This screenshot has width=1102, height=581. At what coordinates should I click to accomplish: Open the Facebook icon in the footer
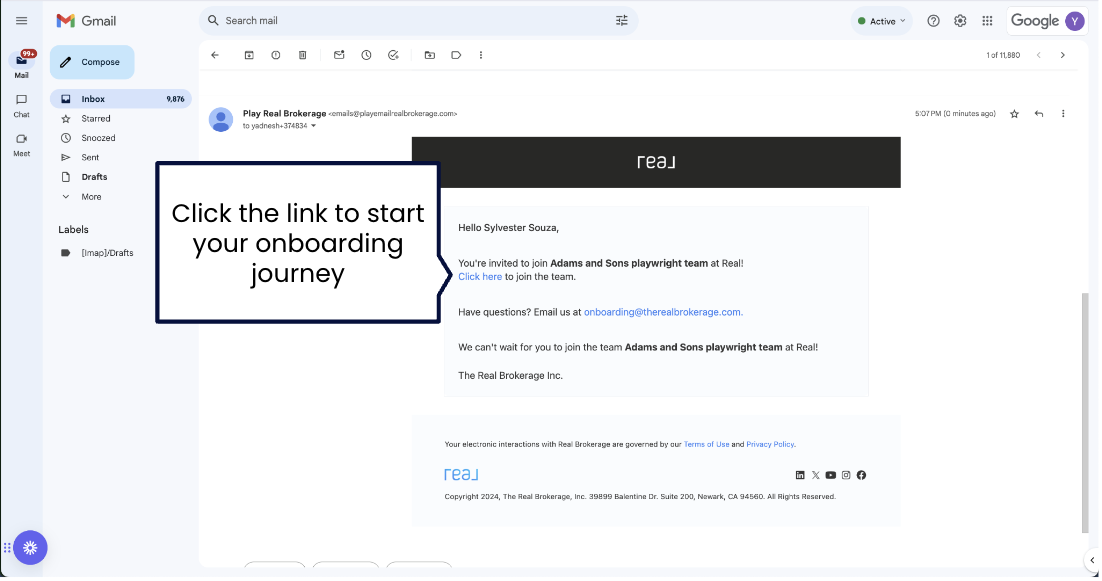point(862,476)
